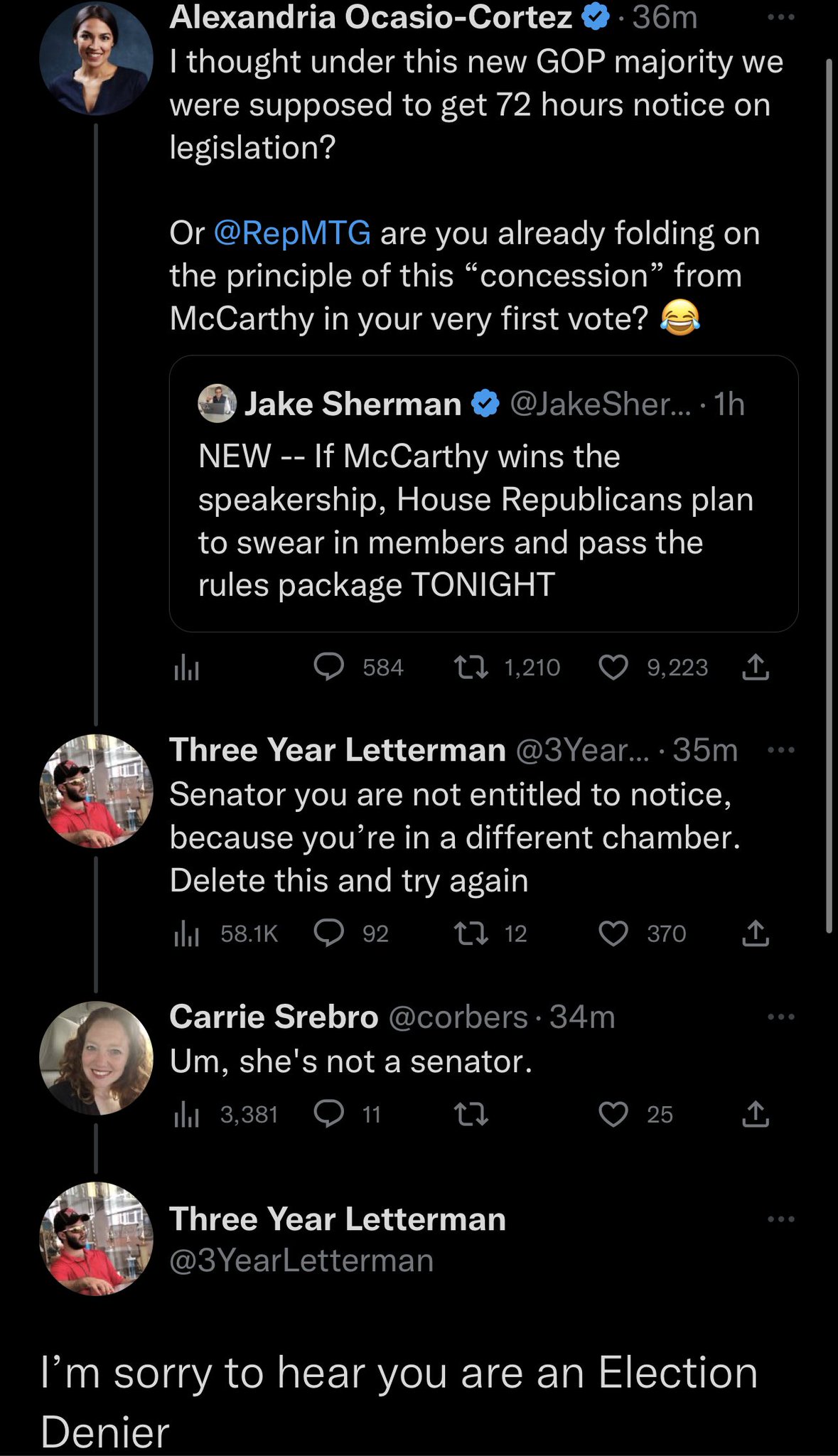
Task: Like Alexandria Ocasio-Cortez's tweet with the heart icon
Action: [x=613, y=668]
